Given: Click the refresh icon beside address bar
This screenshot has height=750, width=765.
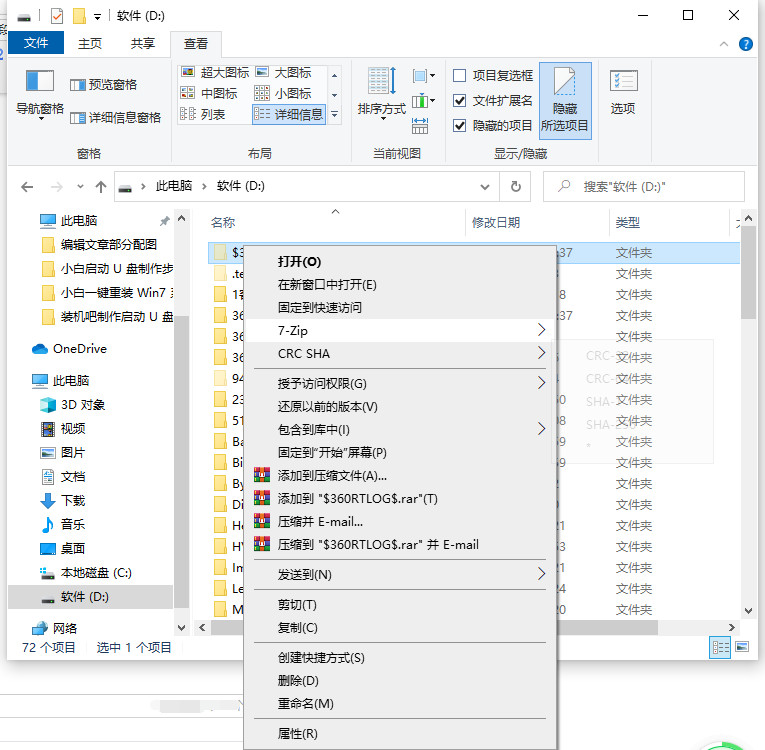Looking at the screenshot, I should 515,187.
